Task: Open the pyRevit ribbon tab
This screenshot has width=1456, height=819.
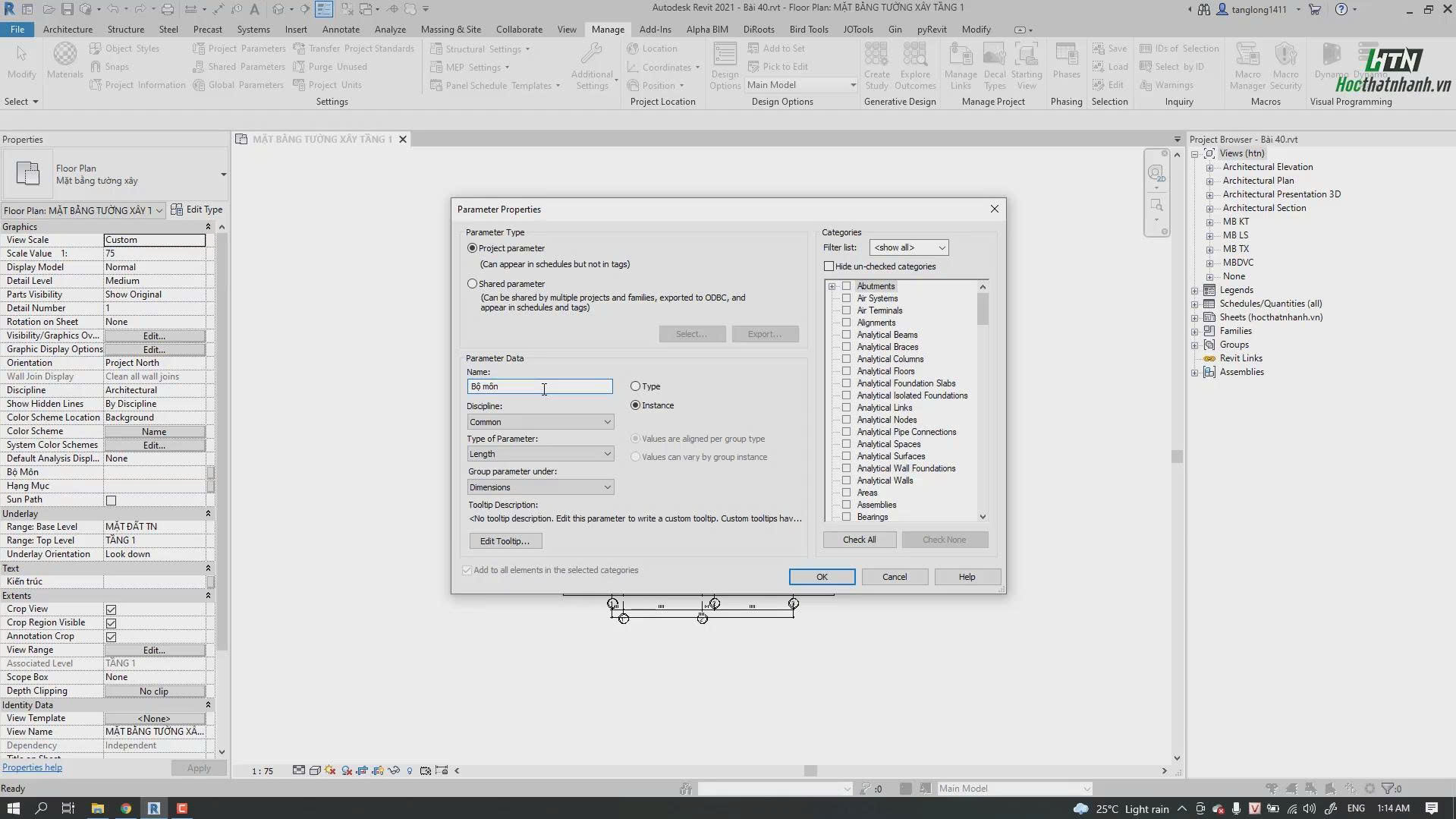Action: point(932,30)
